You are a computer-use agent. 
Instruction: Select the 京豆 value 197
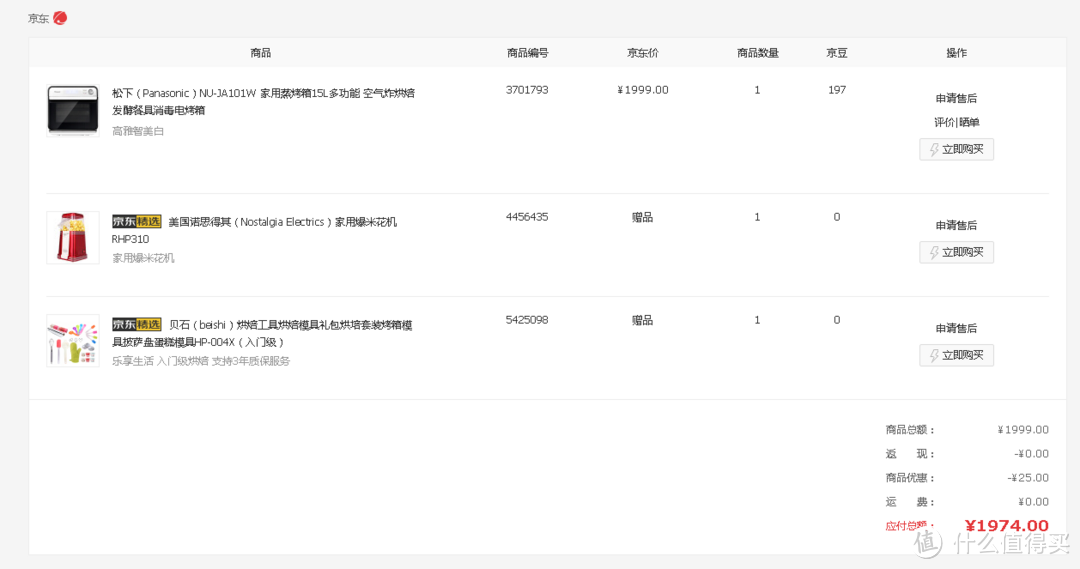coord(837,90)
